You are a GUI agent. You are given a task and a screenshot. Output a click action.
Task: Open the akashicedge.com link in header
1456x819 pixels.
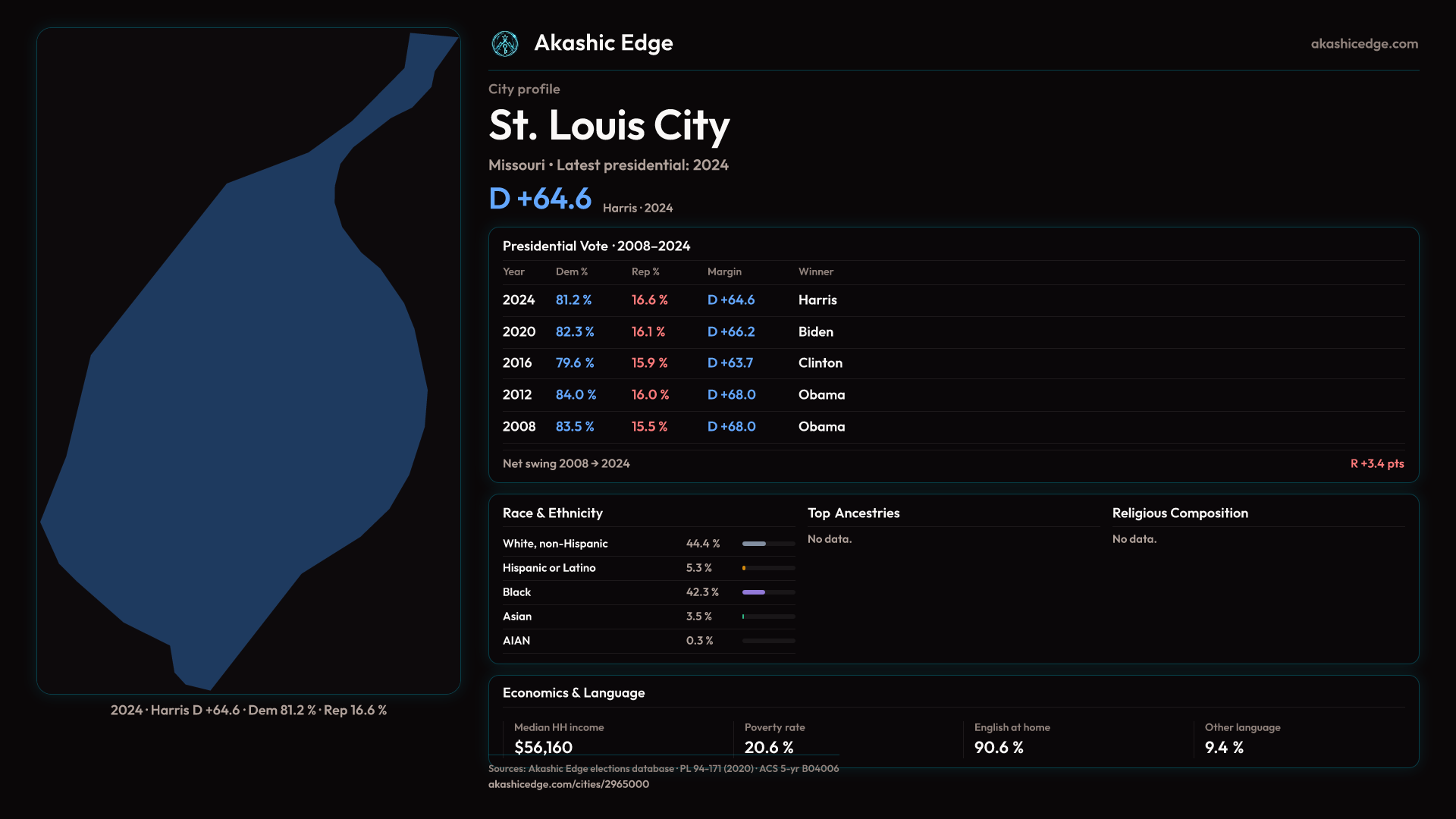coord(1363,44)
